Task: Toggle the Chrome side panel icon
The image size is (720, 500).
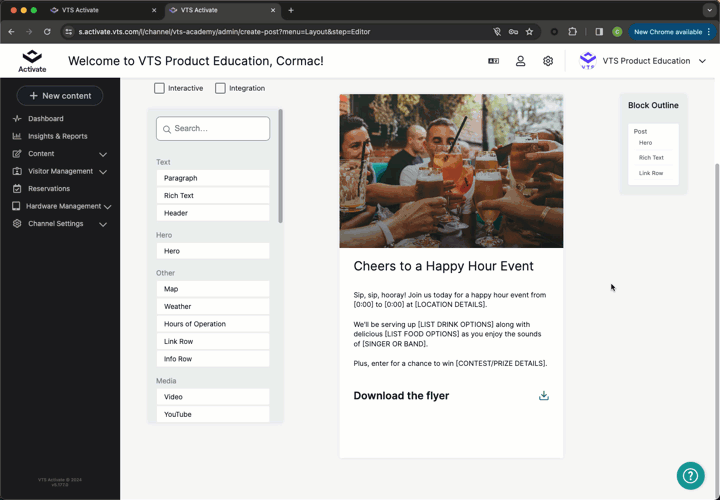Action: pyautogui.click(x=599, y=32)
